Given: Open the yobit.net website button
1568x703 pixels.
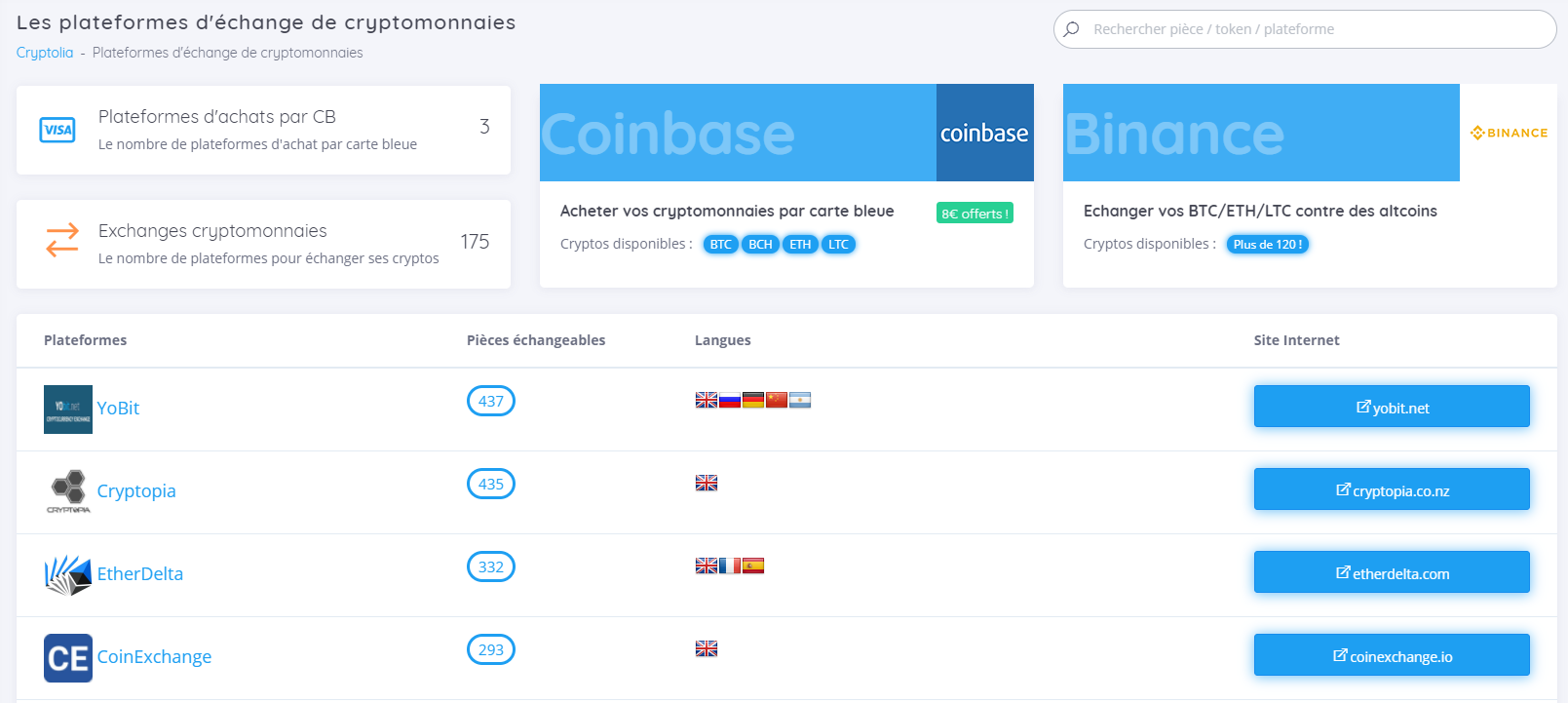Looking at the screenshot, I should coord(1392,407).
